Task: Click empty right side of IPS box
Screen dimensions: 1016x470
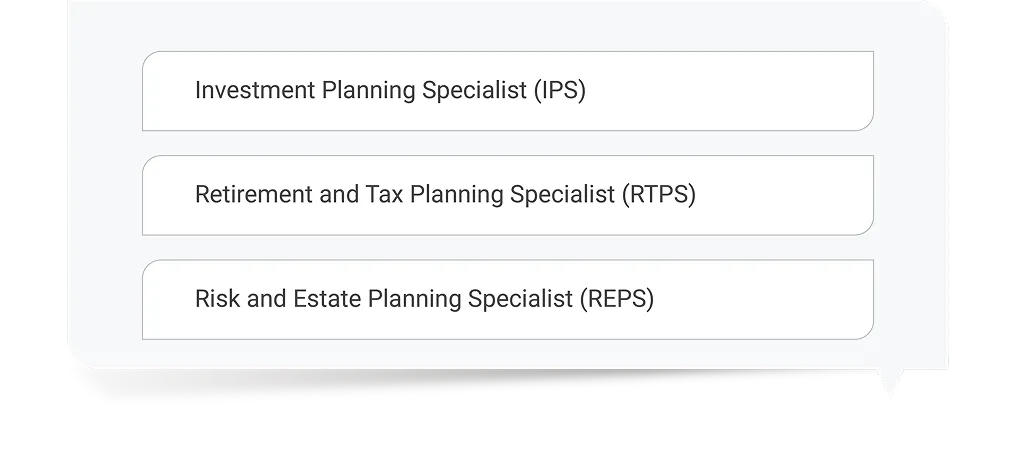Action: [760, 91]
